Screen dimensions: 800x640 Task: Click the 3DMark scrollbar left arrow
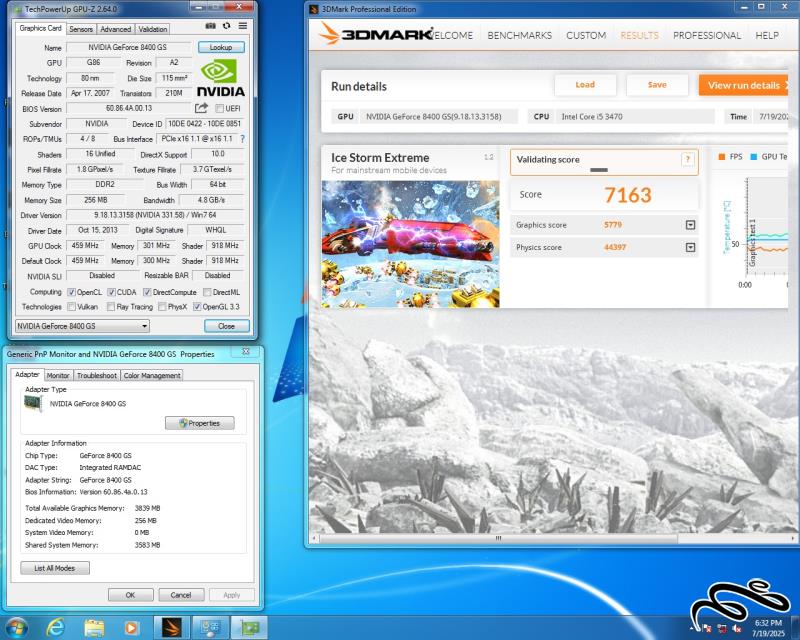pos(314,538)
